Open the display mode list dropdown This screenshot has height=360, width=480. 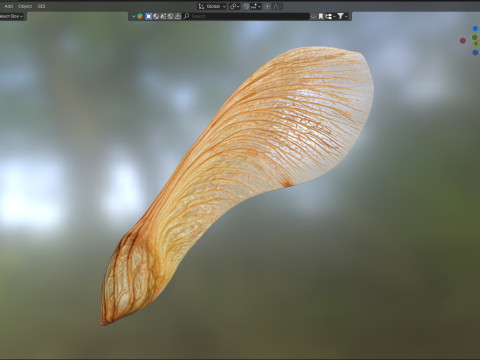[330, 16]
